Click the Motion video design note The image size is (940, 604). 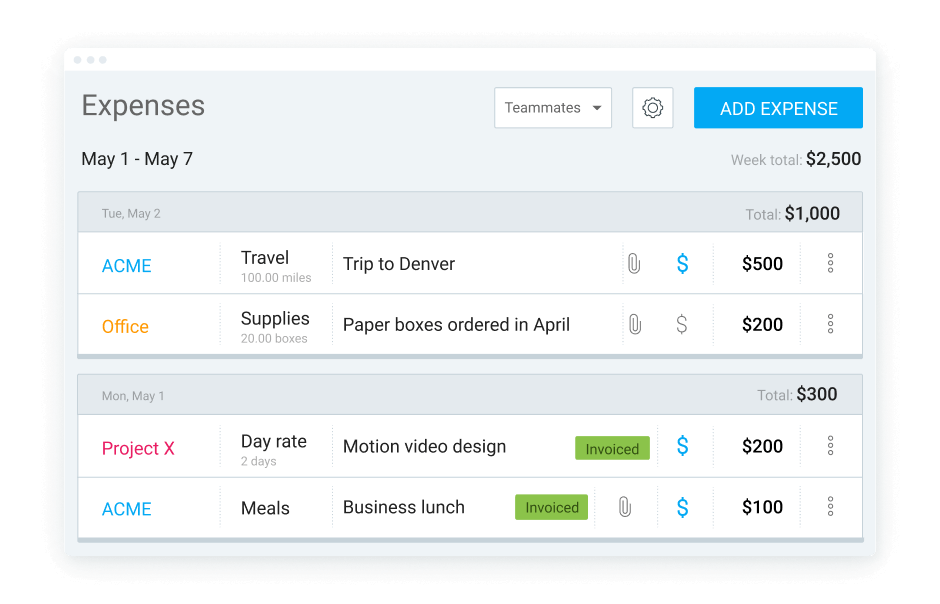(x=424, y=446)
